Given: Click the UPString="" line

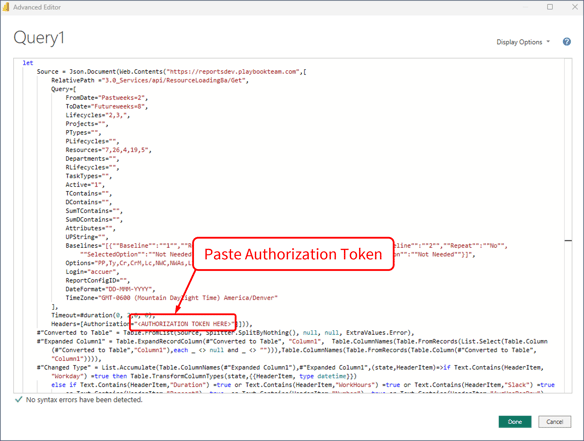Looking at the screenshot, I should [x=87, y=237].
